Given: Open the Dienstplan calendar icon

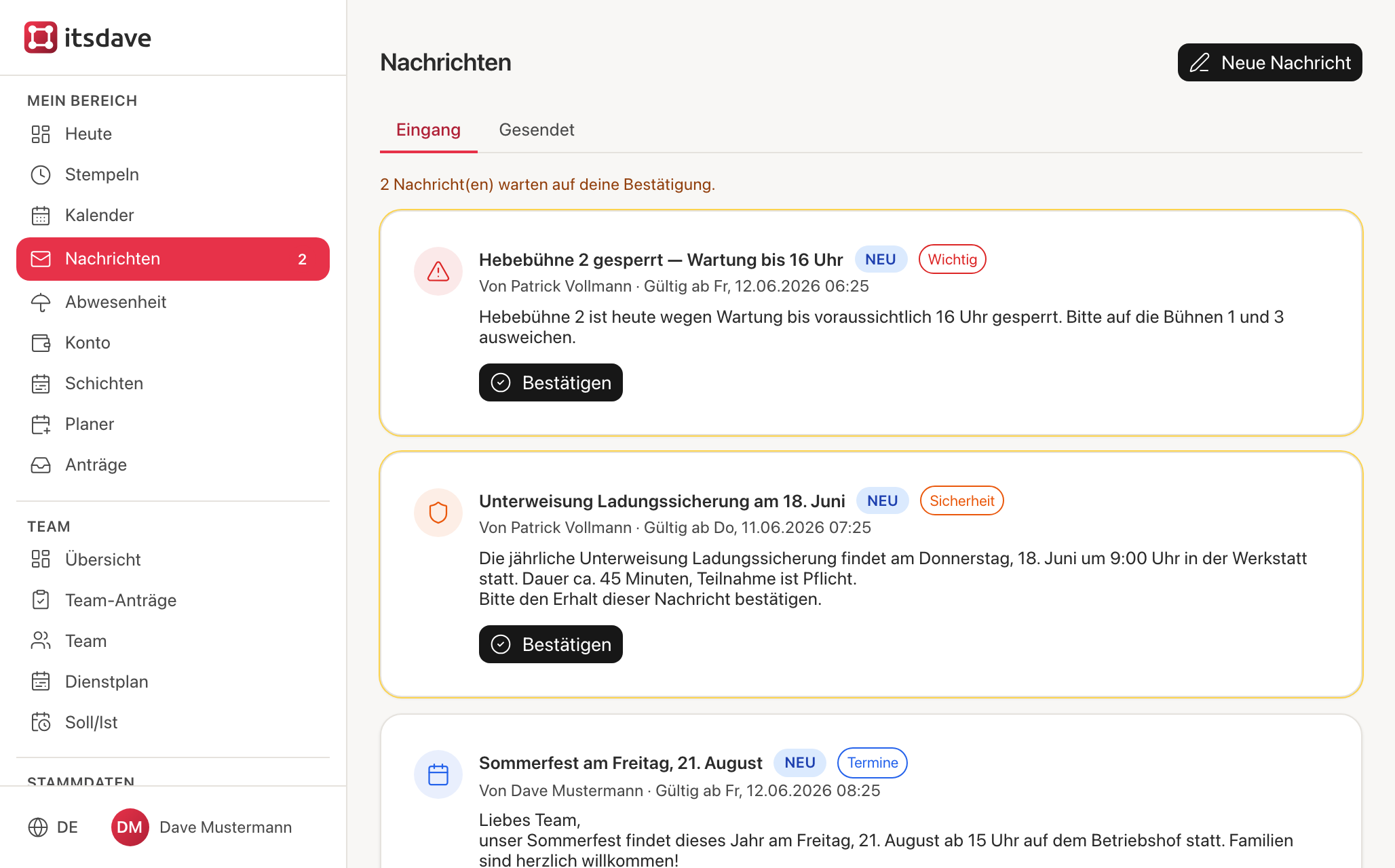Looking at the screenshot, I should coord(41,682).
